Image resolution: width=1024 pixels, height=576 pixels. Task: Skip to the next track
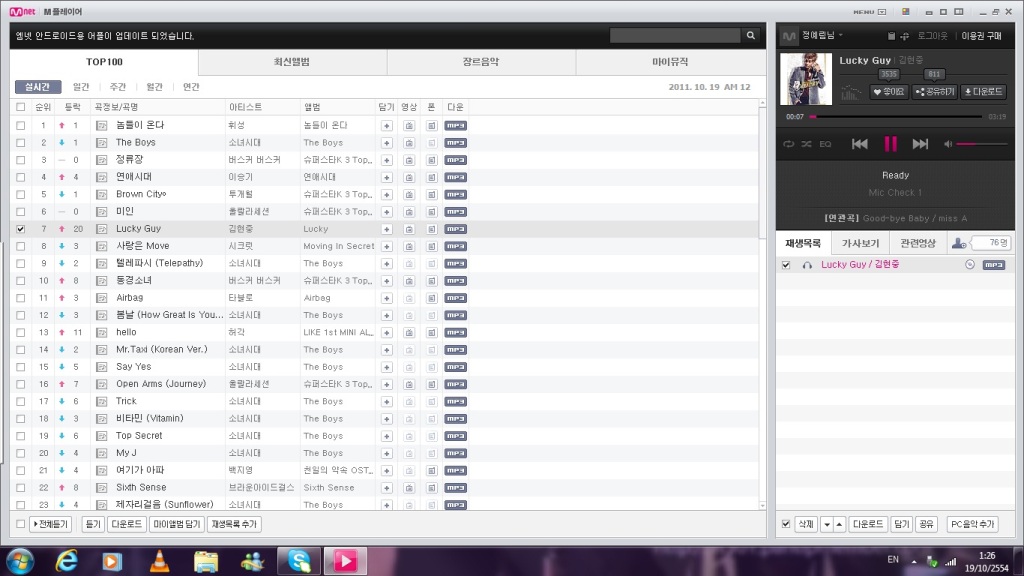click(920, 144)
